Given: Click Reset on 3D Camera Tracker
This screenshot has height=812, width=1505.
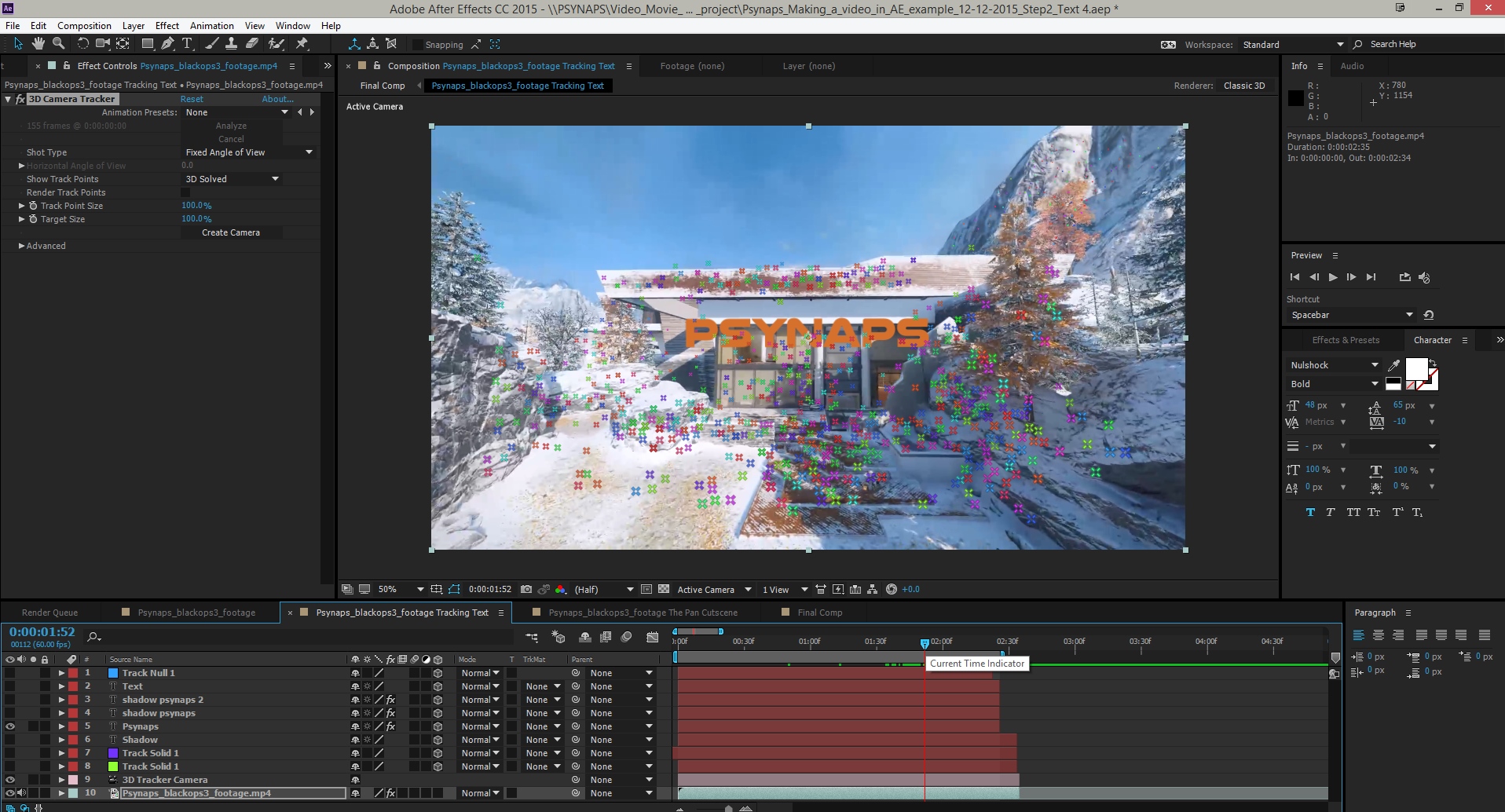Looking at the screenshot, I should pyautogui.click(x=192, y=99).
